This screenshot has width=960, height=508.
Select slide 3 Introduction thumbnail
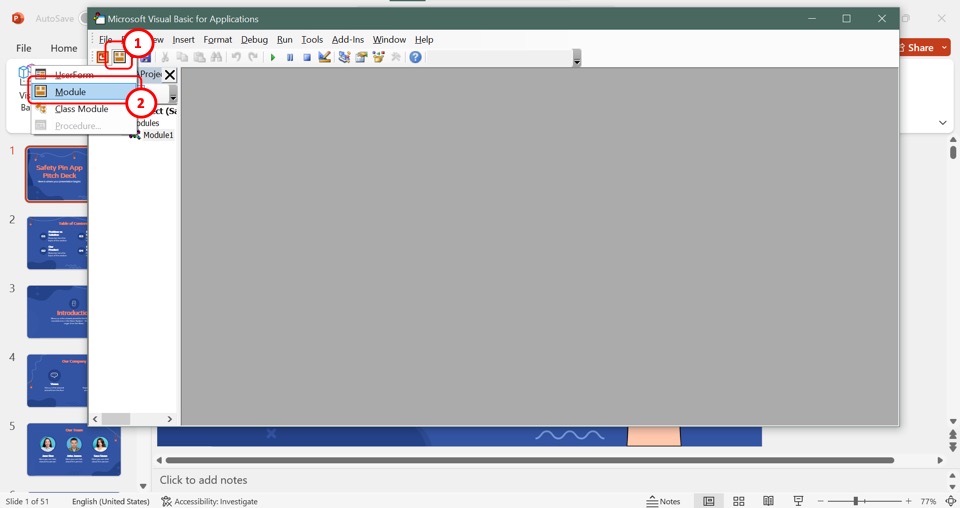57,312
